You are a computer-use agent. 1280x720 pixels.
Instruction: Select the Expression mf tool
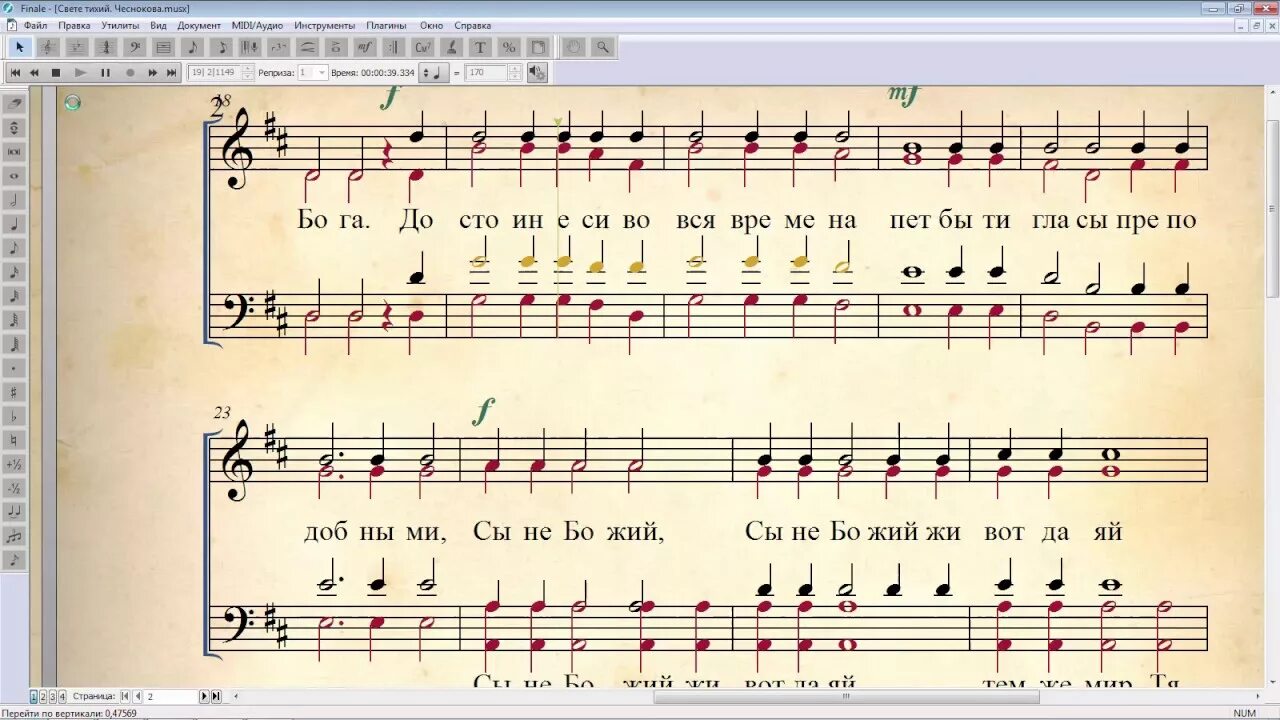364,47
